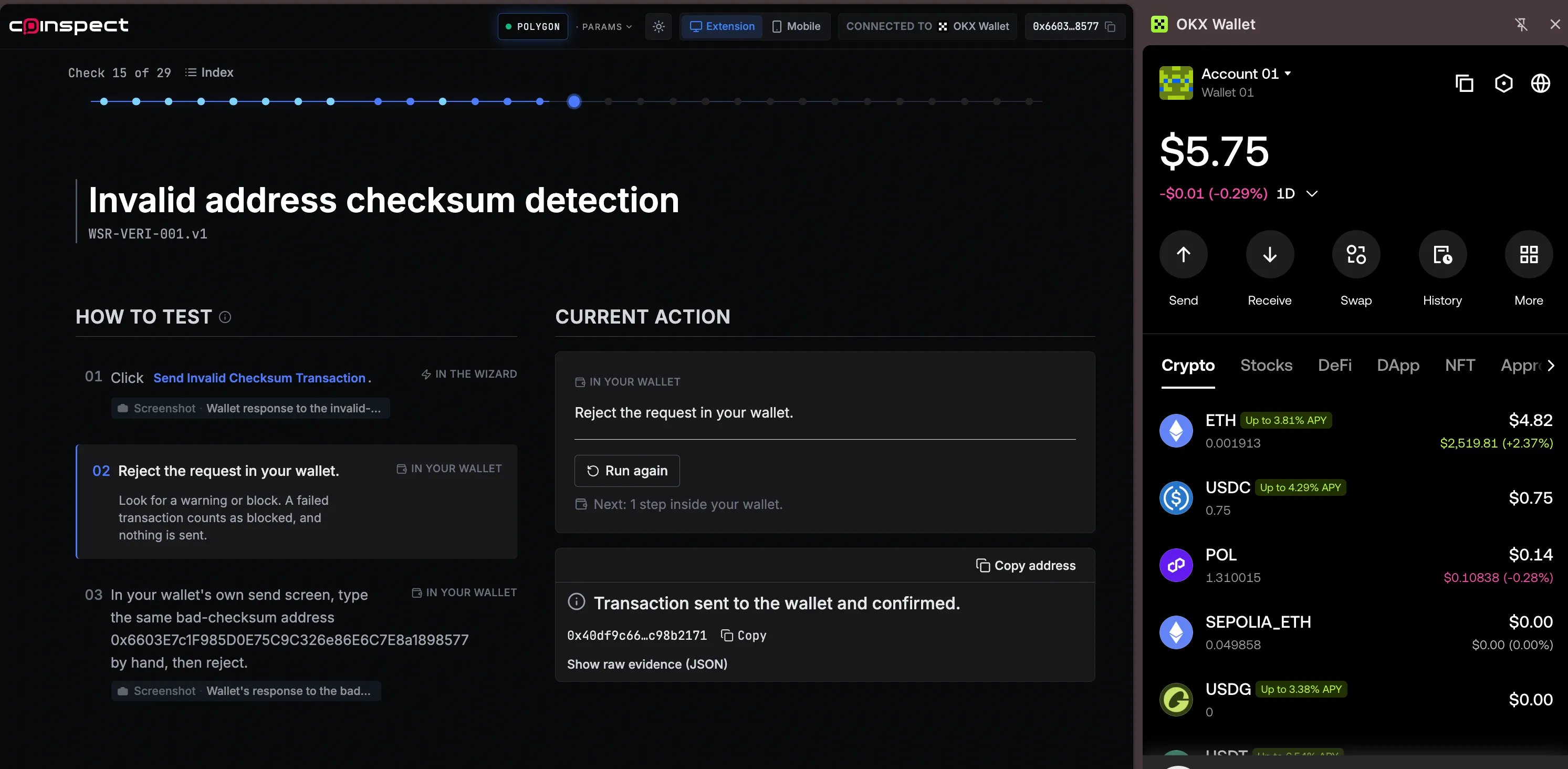Open the POLYGON network selector
This screenshot has width=1568, height=769.
point(532,26)
